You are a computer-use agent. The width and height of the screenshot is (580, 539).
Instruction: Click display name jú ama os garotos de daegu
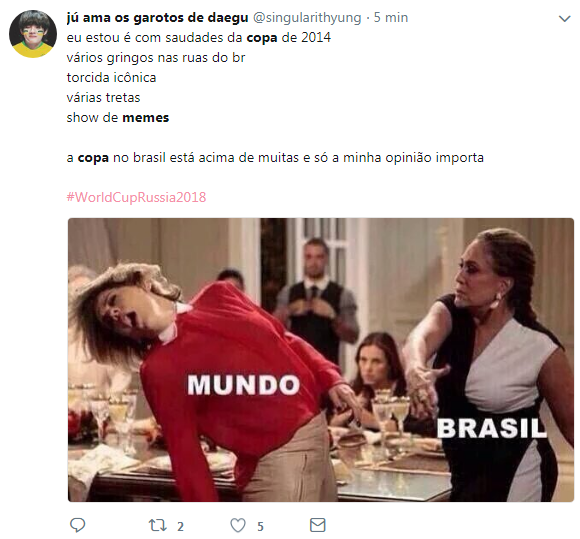coord(157,17)
